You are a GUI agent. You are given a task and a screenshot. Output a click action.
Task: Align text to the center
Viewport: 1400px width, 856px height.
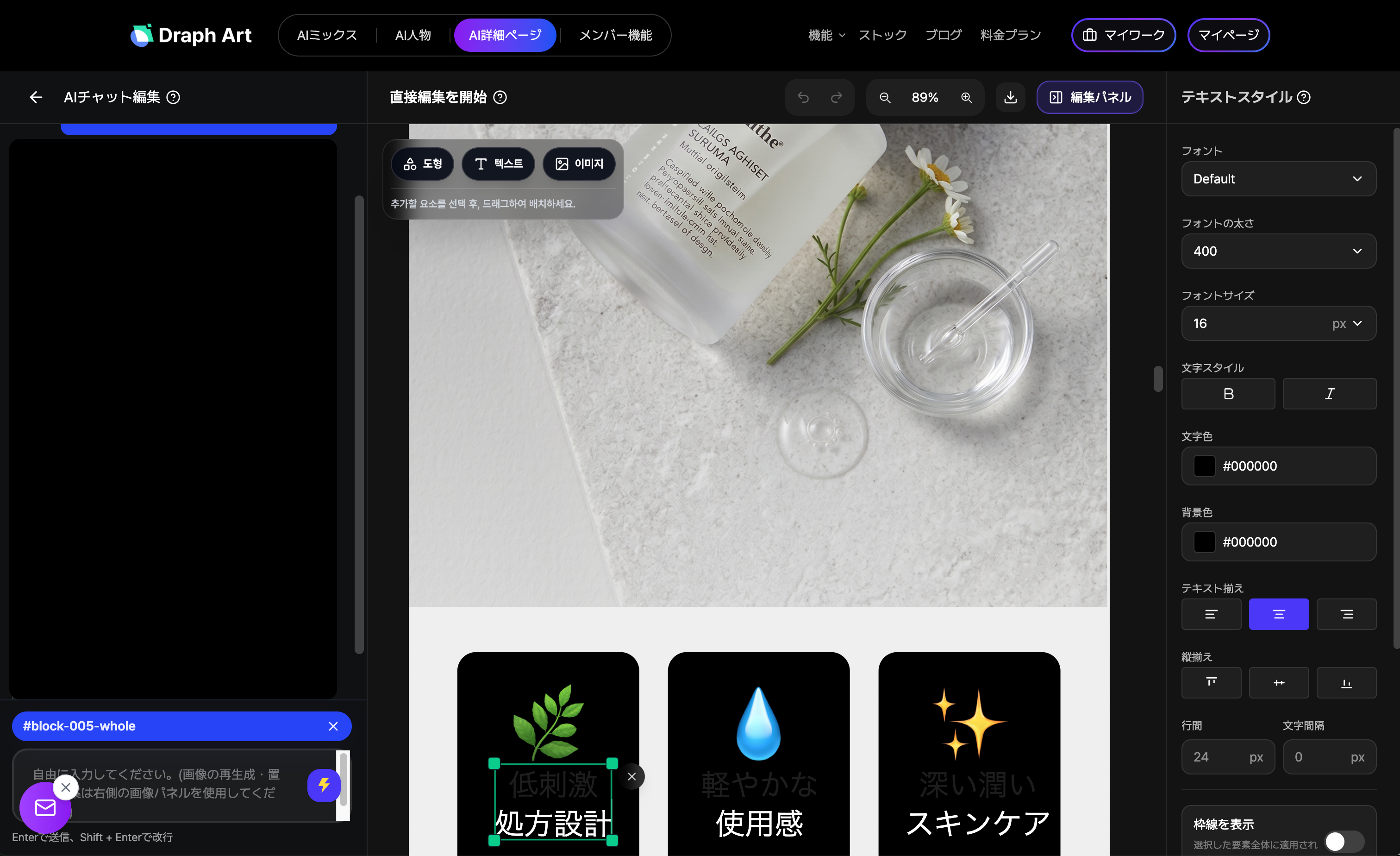(1279, 614)
